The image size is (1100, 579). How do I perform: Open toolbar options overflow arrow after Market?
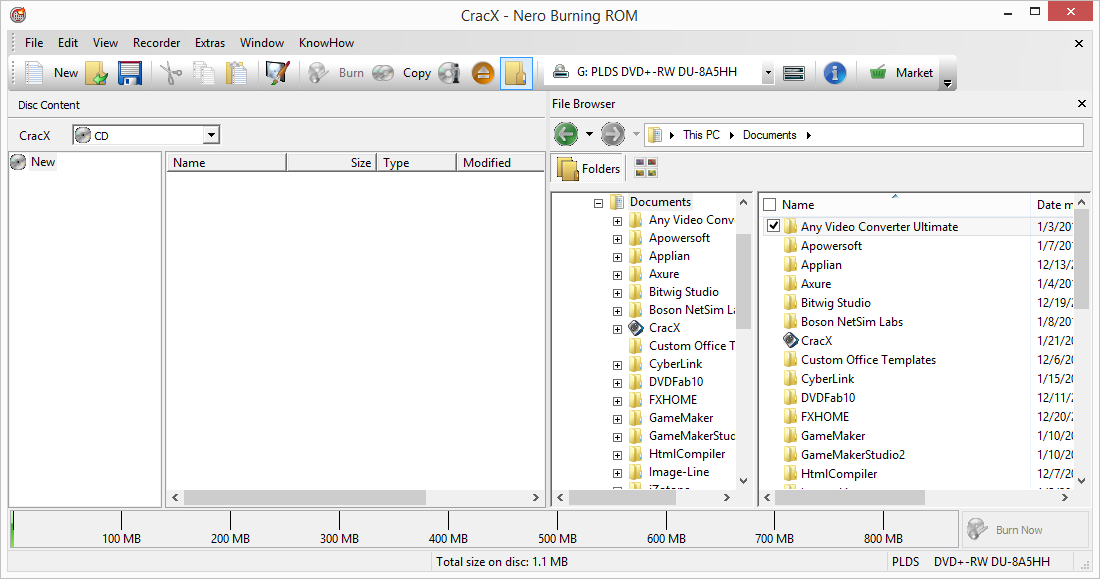tap(947, 83)
